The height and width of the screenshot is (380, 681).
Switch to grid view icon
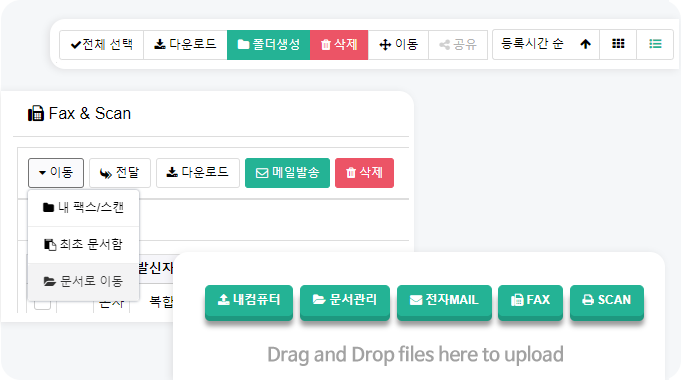coord(618,44)
